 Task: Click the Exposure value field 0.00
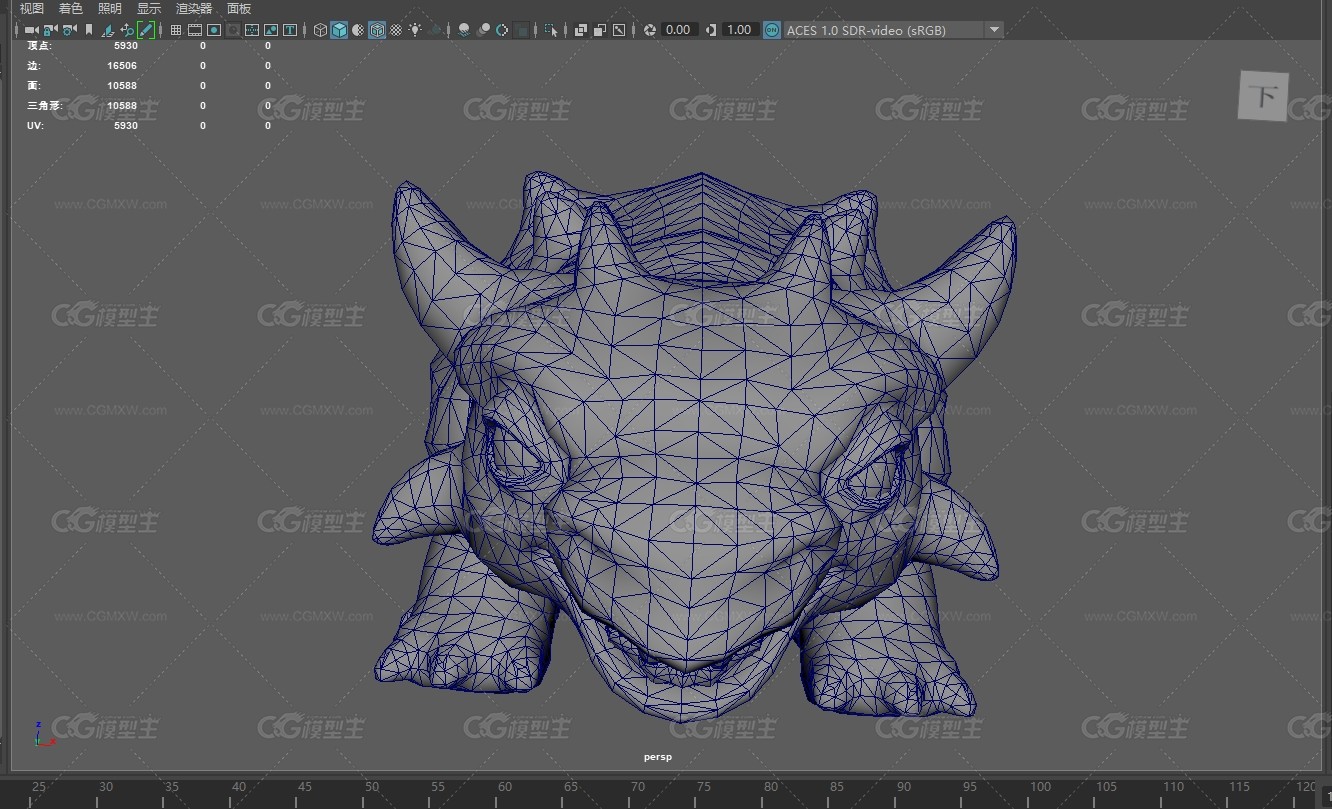[x=679, y=30]
